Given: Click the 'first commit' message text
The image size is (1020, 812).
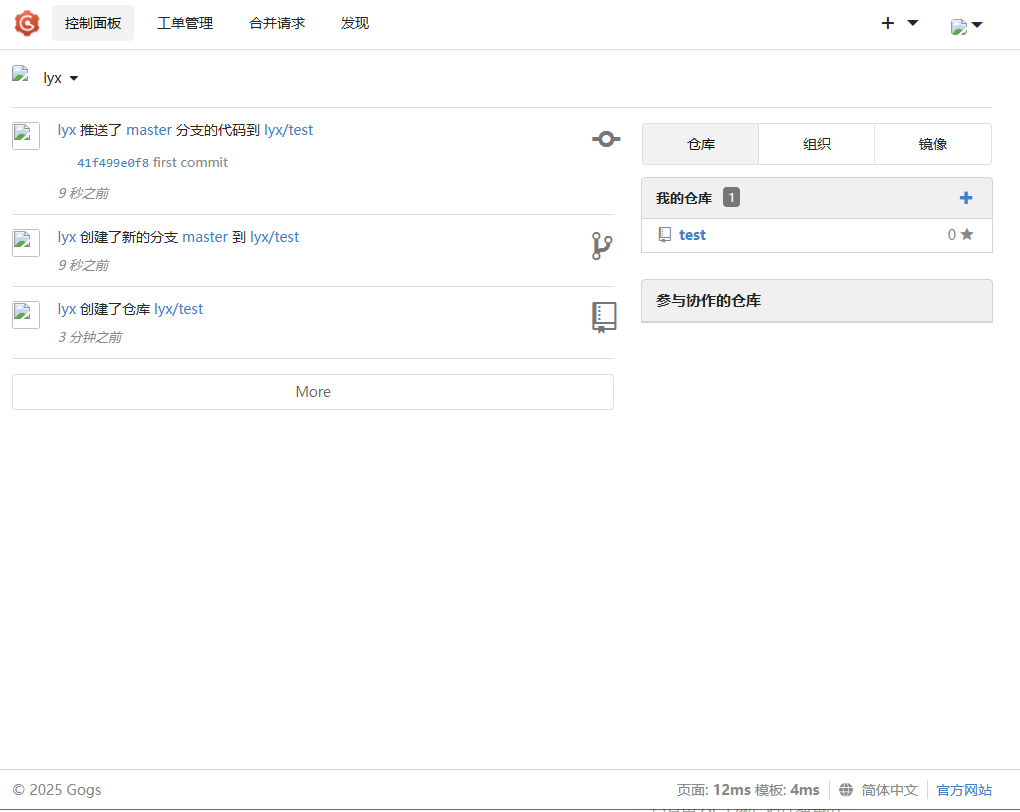Looking at the screenshot, I should coord(190,163).
